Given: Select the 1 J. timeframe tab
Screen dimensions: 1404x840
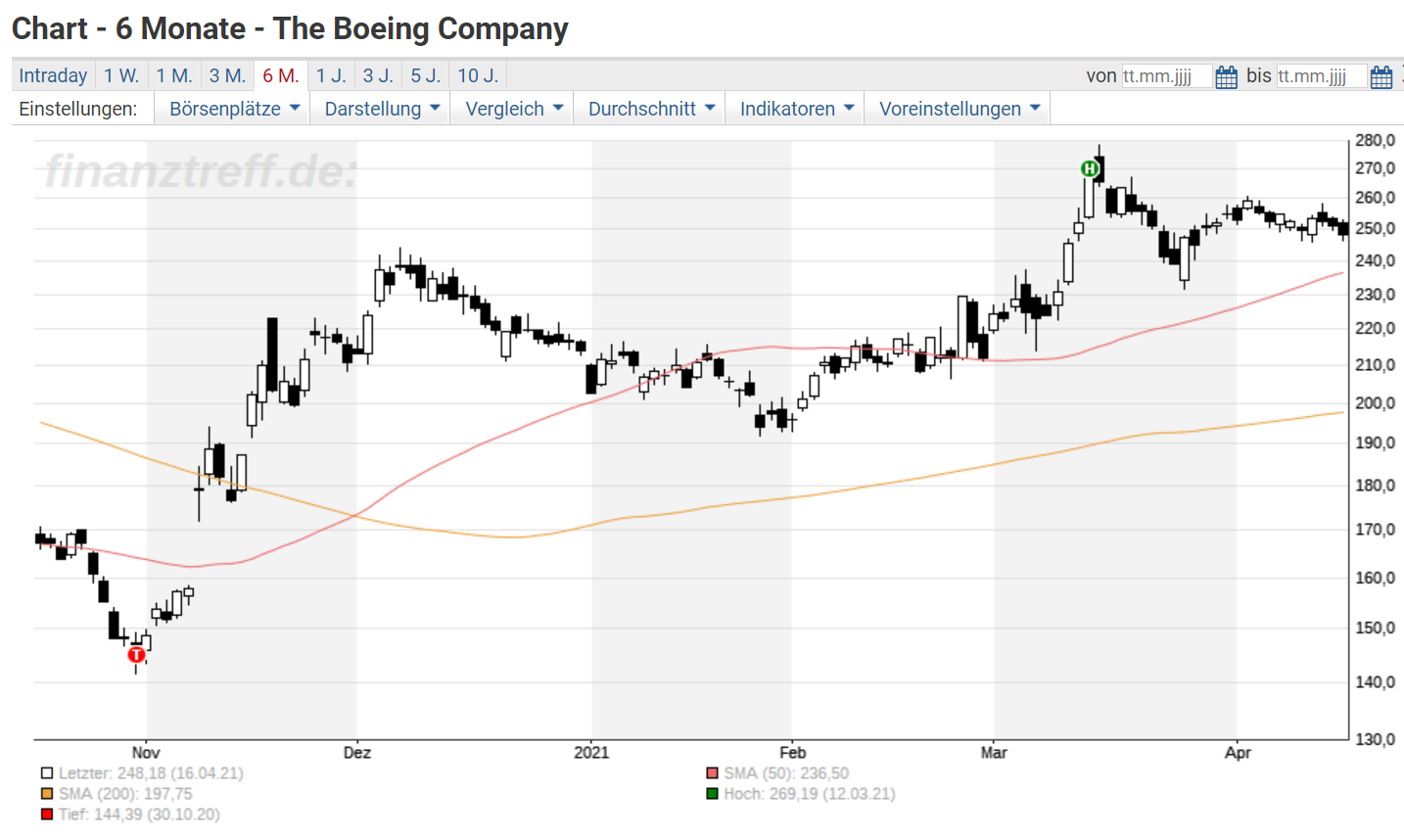Looking at the screenshot, I should click(331, 75).
